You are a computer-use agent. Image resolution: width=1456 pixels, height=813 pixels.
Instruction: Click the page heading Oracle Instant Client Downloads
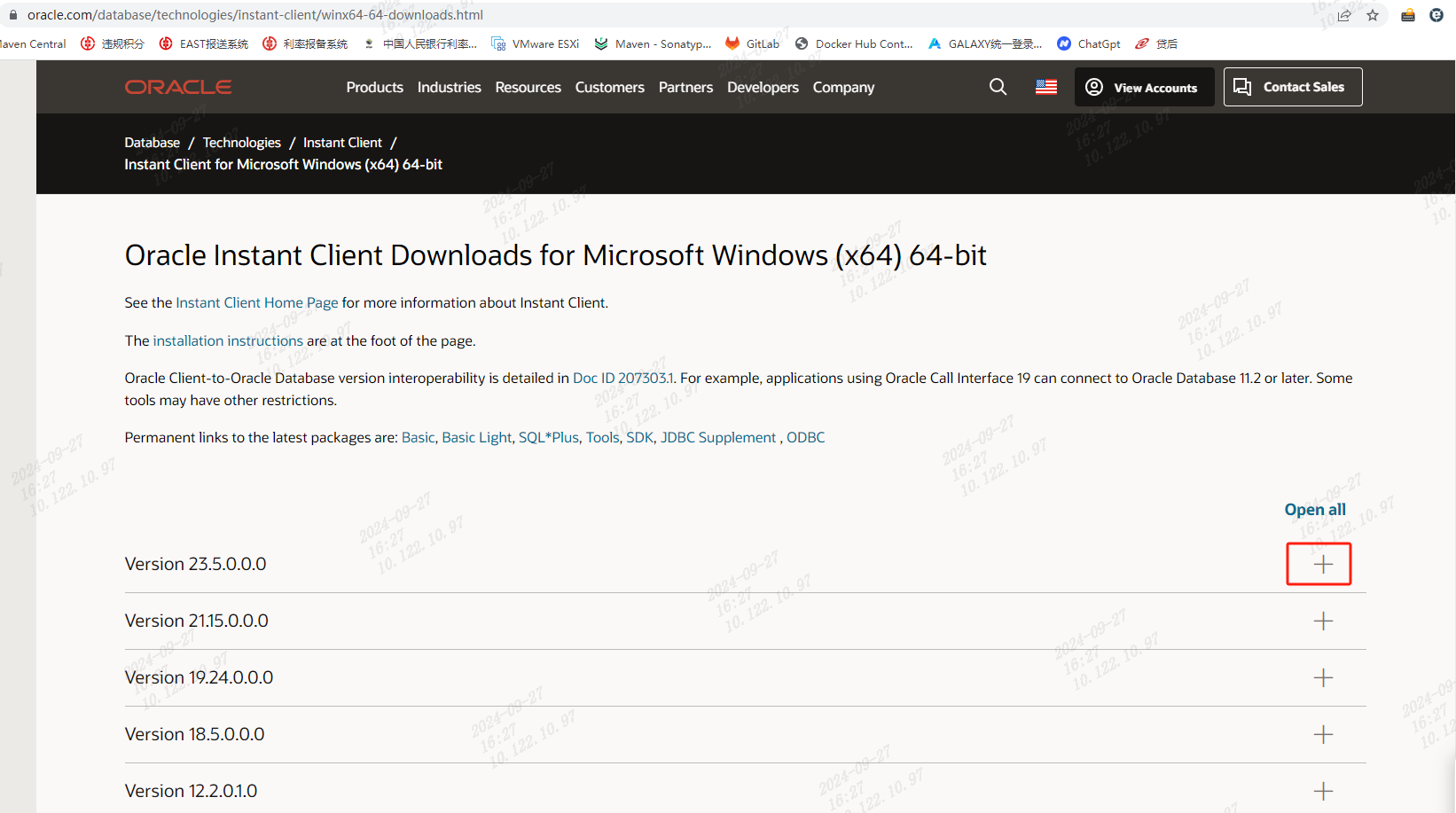[555, 255]
